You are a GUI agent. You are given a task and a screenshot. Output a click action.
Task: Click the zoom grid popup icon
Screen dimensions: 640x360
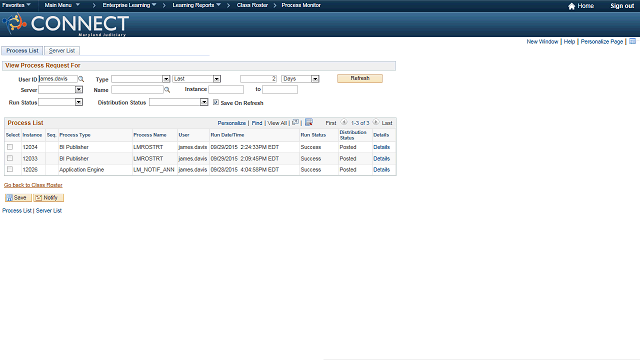point(296,122)
